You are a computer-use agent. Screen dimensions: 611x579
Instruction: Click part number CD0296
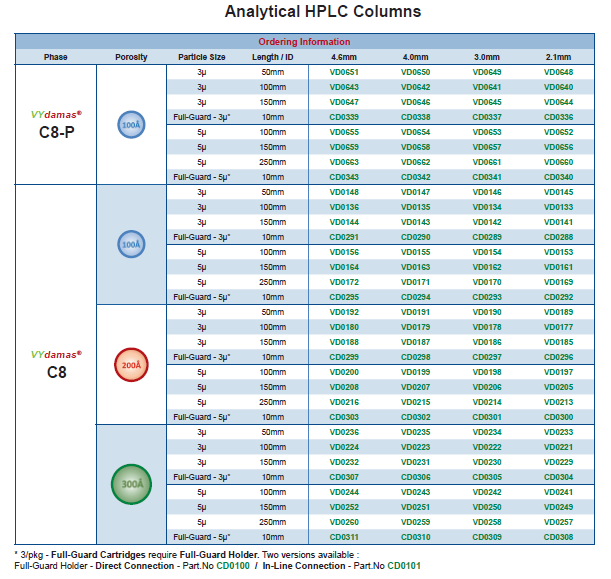558,357
